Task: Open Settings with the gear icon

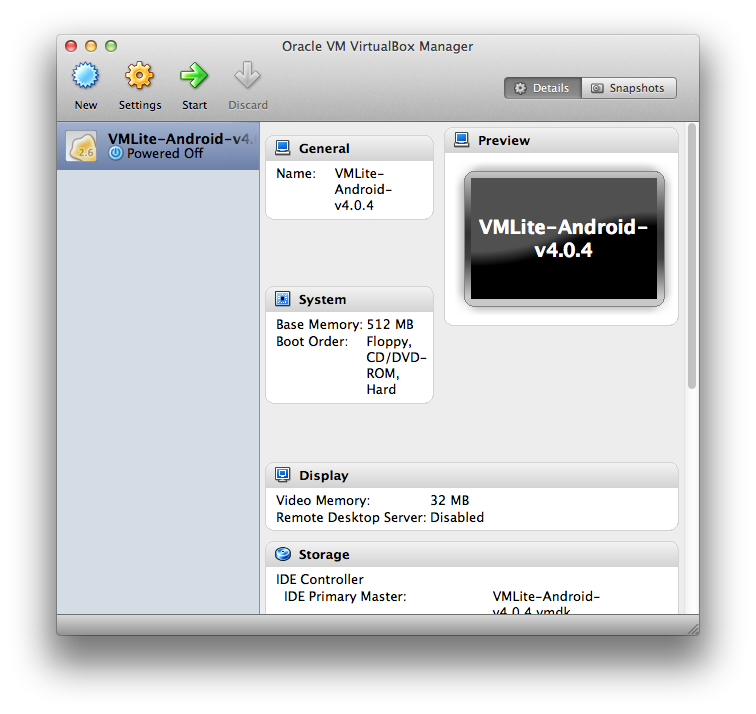Action: 139,76
